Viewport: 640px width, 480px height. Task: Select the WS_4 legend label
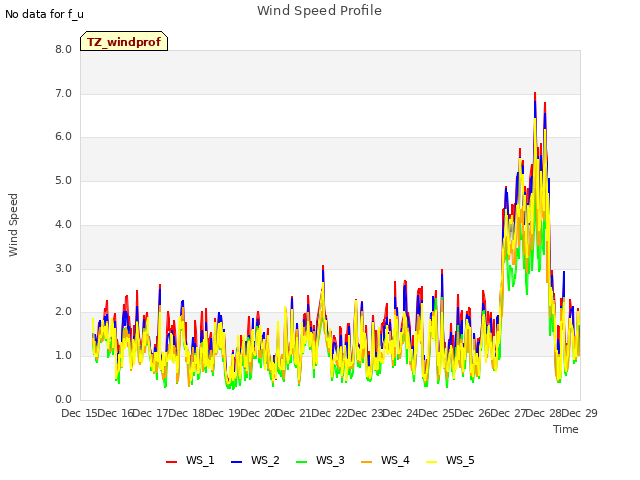395,460
